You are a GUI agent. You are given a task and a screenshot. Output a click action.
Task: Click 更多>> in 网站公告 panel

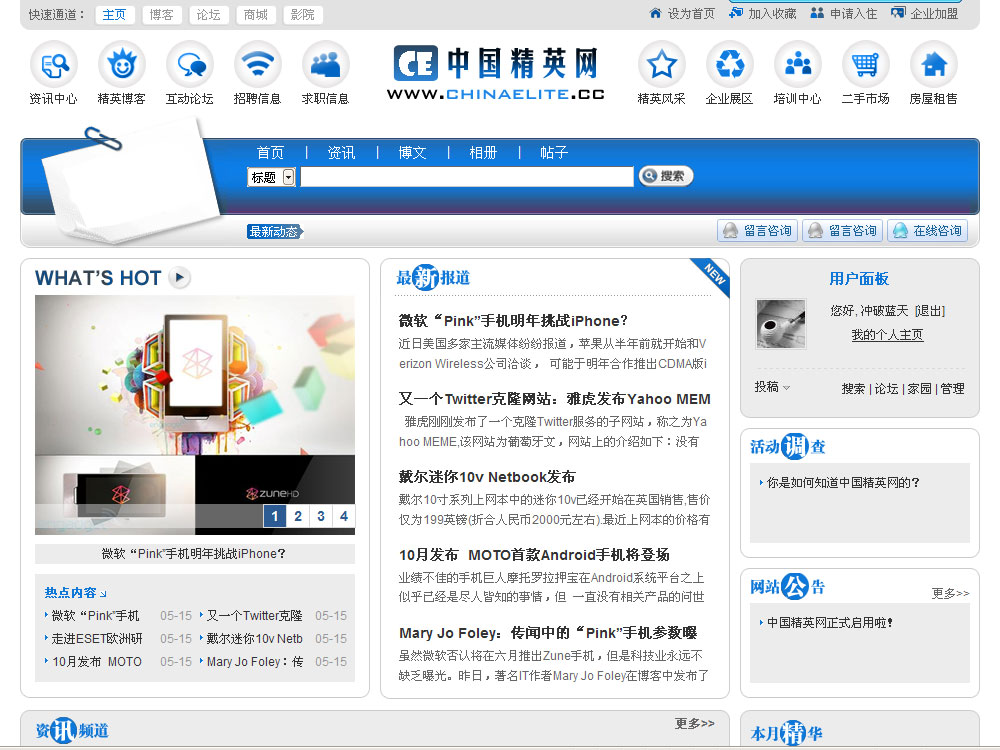pos(950,594)
